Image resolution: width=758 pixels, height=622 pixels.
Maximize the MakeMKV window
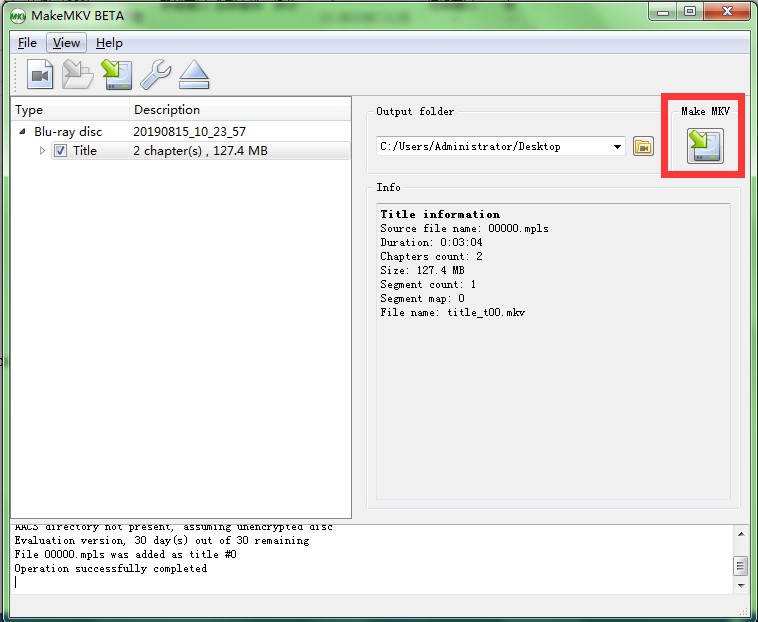coord(690,12)
